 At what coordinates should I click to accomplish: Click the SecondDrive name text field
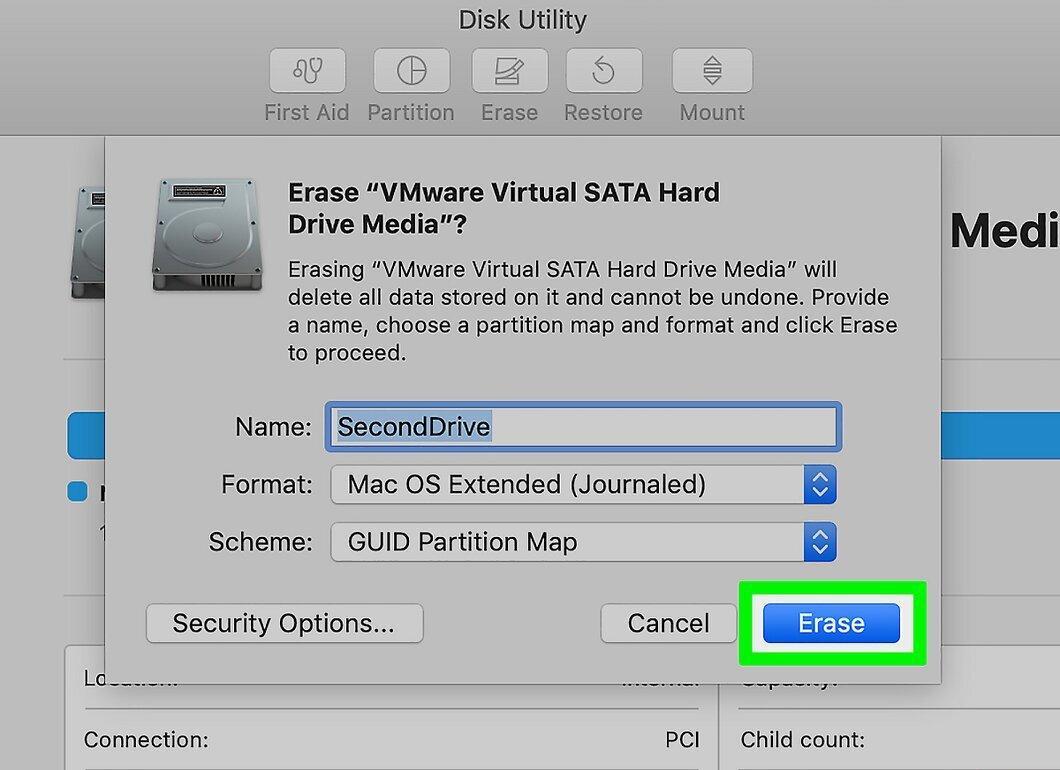point(583,427)
